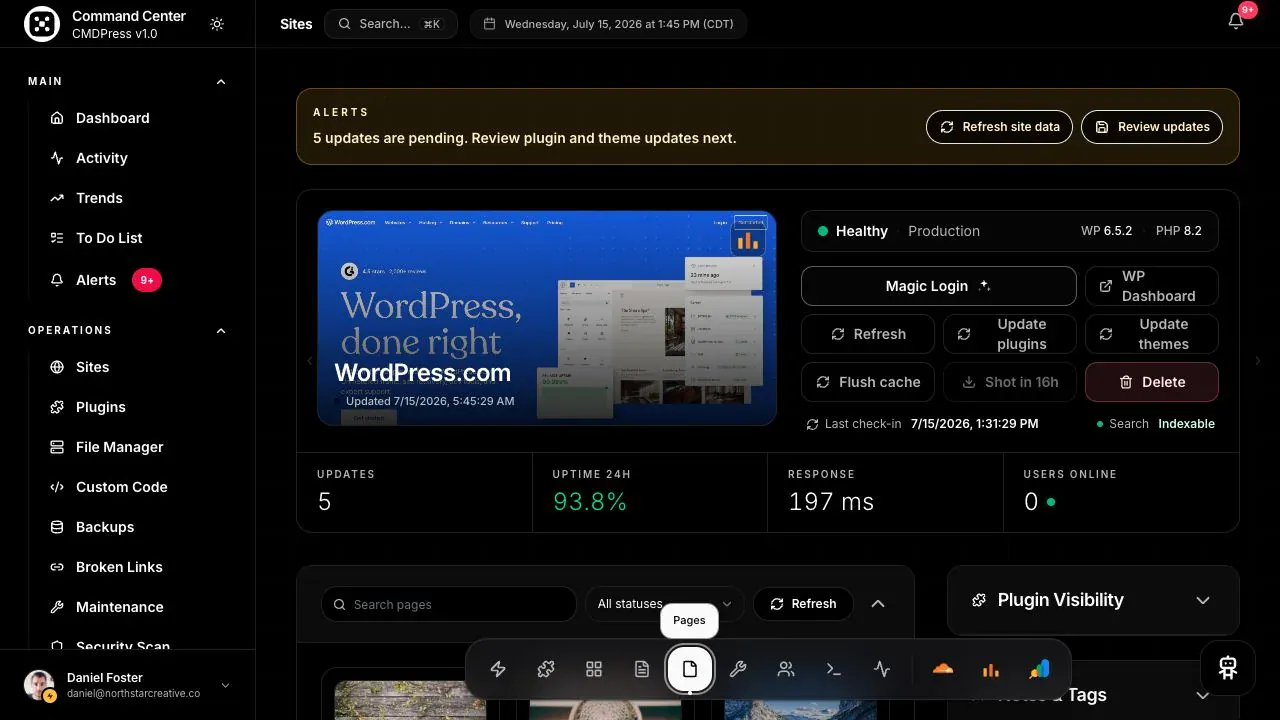The image size is (1280, 720).
Task: Click Refresh in the pages panel
Action: (x=803, y=604)
